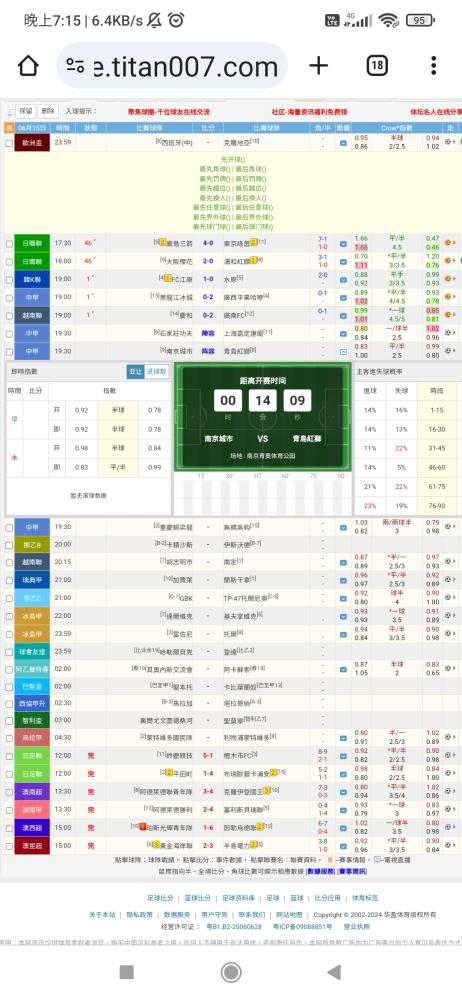Tick the checkbox for 大阪樱花 match row
Image resolution: width=462 pixels, height=1000 pixels.
[9, 261]
